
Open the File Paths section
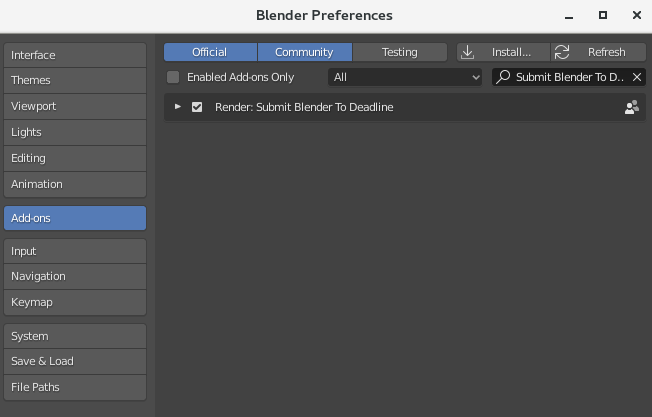pyautogui.click(x=75, y=387)
